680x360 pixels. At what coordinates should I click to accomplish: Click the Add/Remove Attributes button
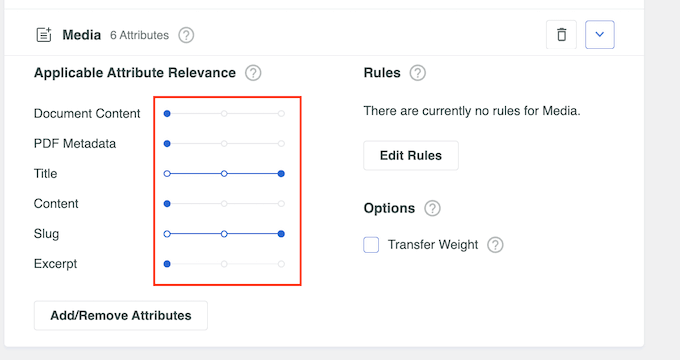[x=121, y=315]
